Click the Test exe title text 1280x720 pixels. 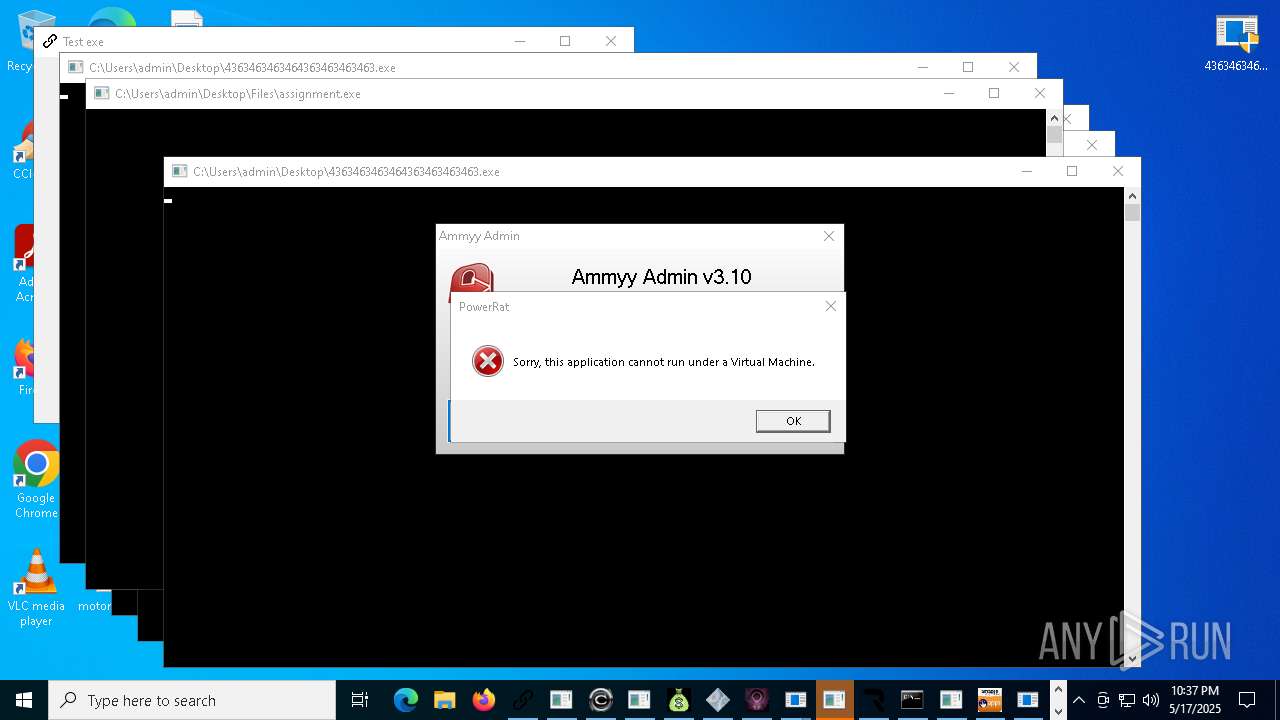(83, 42)
